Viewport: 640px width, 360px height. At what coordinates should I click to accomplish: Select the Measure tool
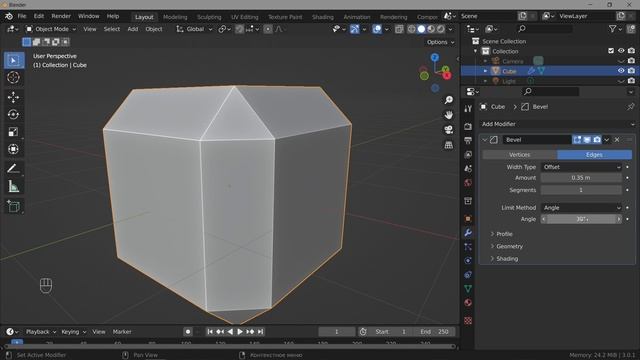pos(13,187)
